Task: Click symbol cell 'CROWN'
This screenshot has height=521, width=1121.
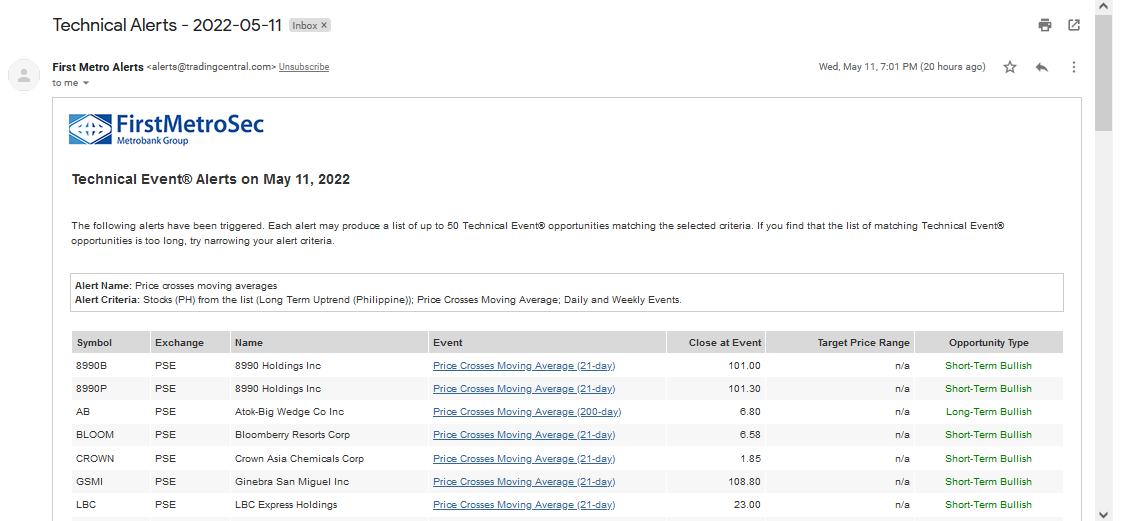Action: coord(95,459)
